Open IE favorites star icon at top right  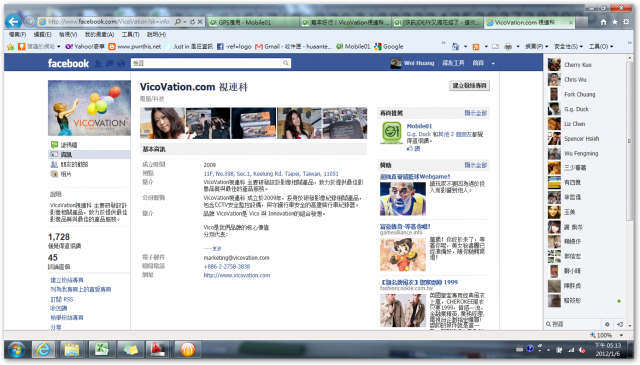pyautogui.click(x=615, y=22)
